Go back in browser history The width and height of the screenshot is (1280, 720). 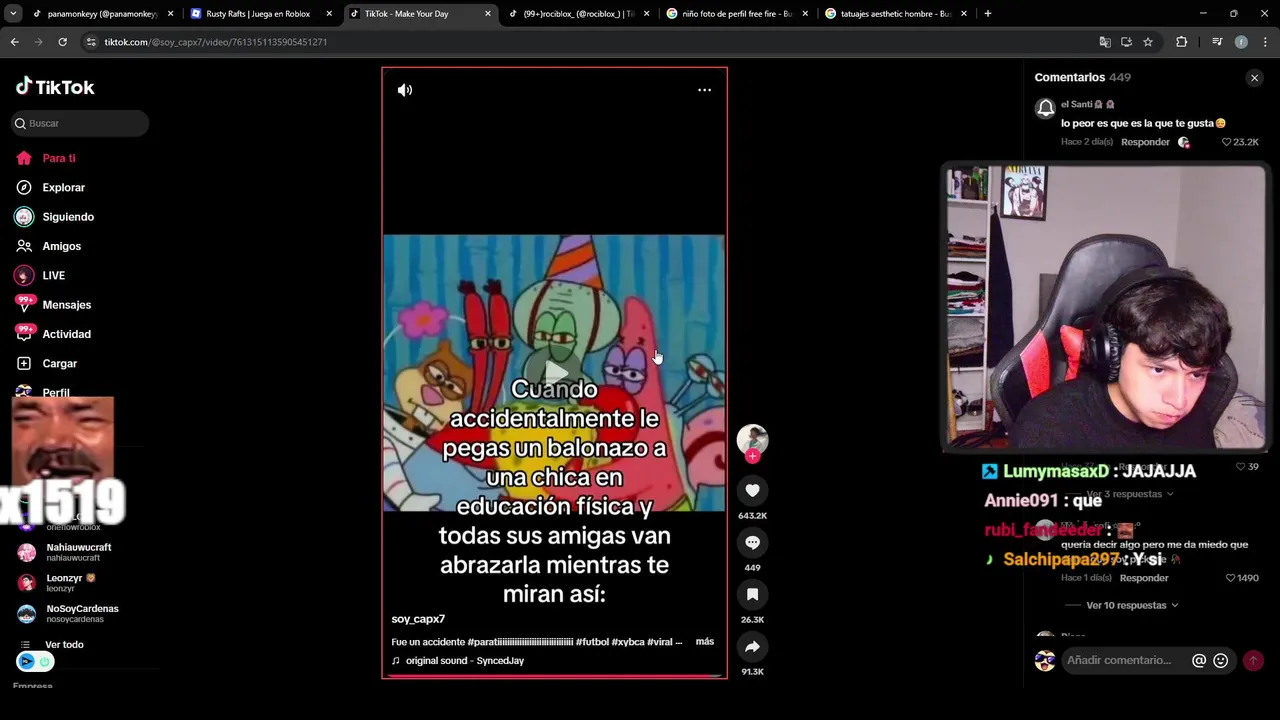pyautogui.click(x=14, y=42)
